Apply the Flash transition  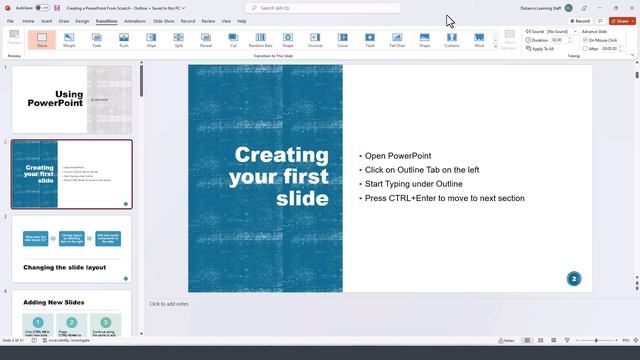(370, 40)
